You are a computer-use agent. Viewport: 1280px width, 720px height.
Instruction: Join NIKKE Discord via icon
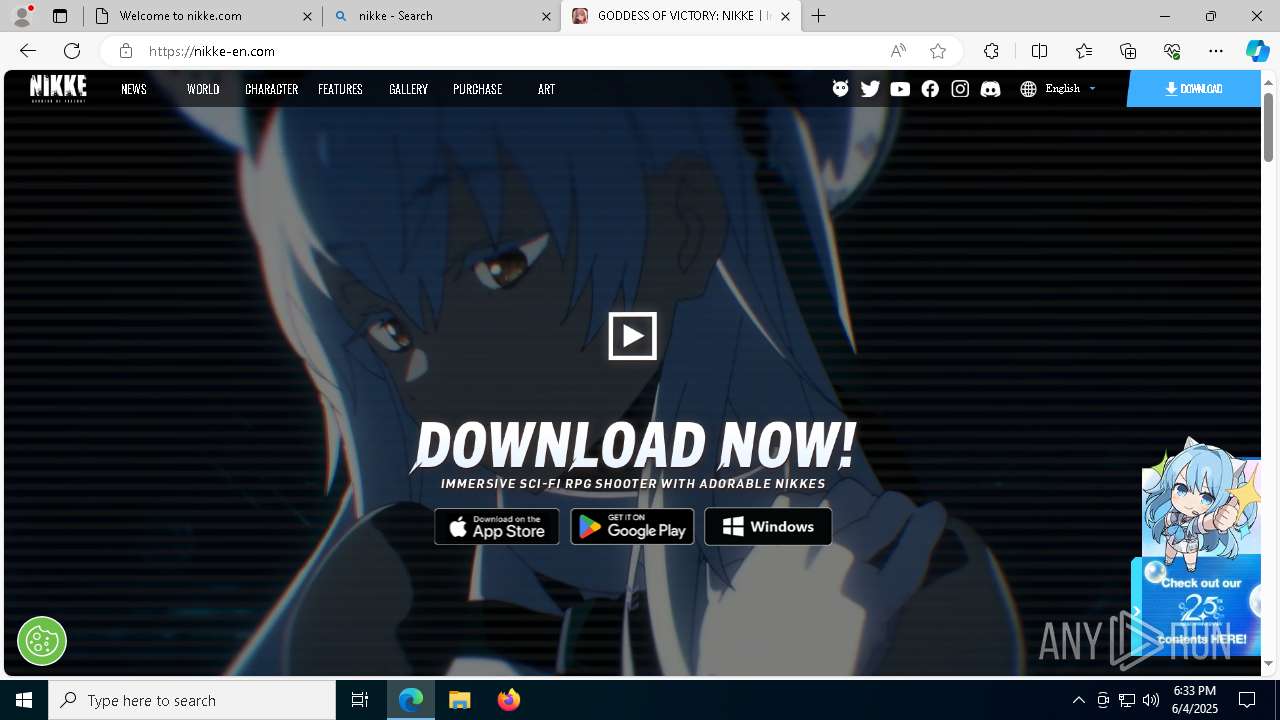[x=990, y=89]
